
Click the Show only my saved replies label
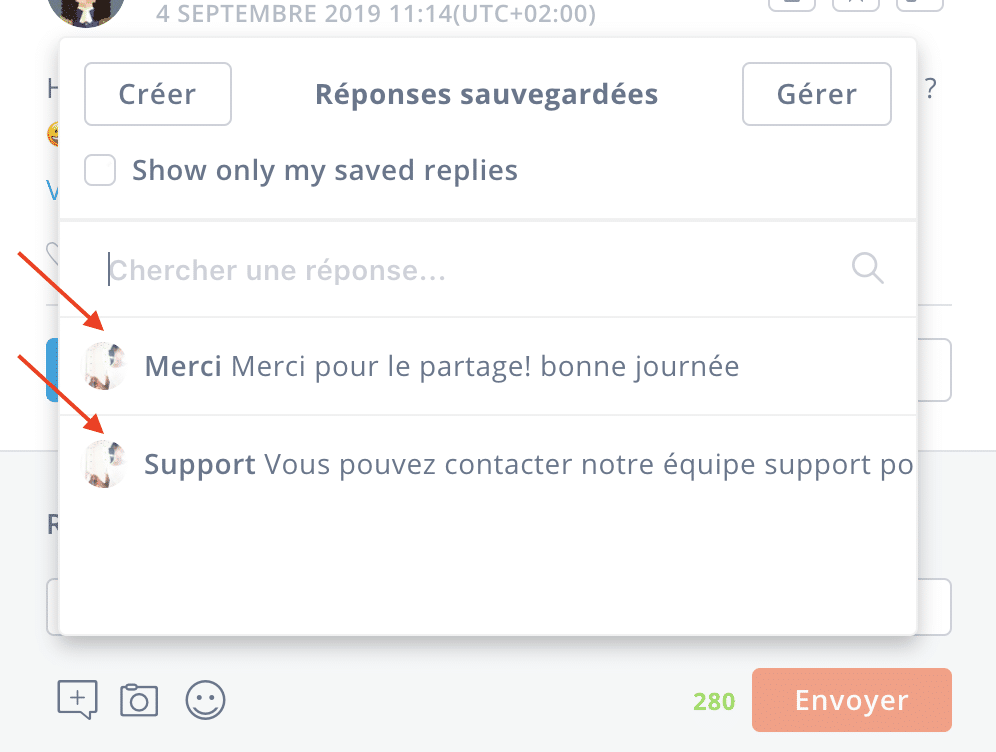point(325,170)
